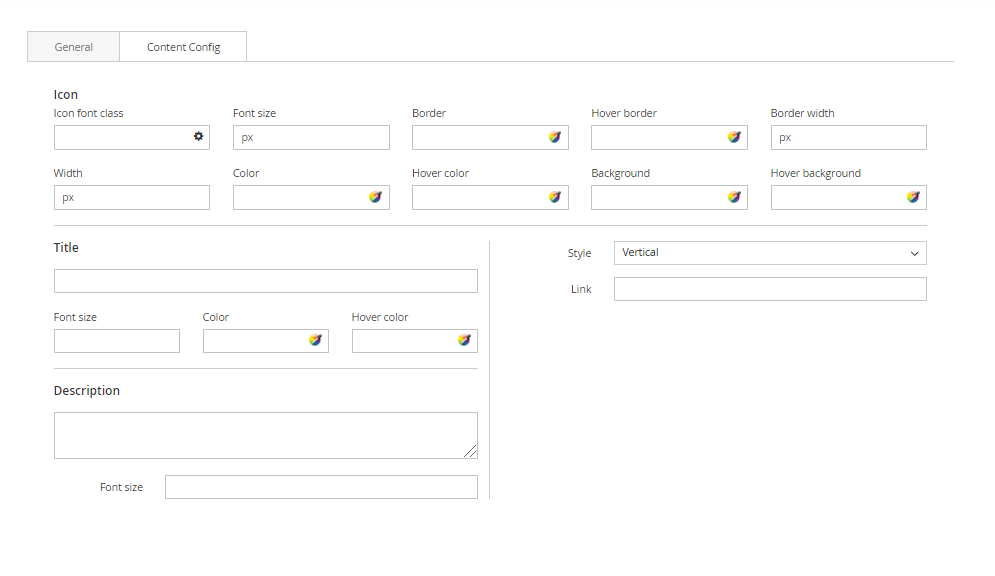Screen dimensions: 995x576
Task: Expand the Style dropdown showing Vertical
Action: tap(769, 253)
